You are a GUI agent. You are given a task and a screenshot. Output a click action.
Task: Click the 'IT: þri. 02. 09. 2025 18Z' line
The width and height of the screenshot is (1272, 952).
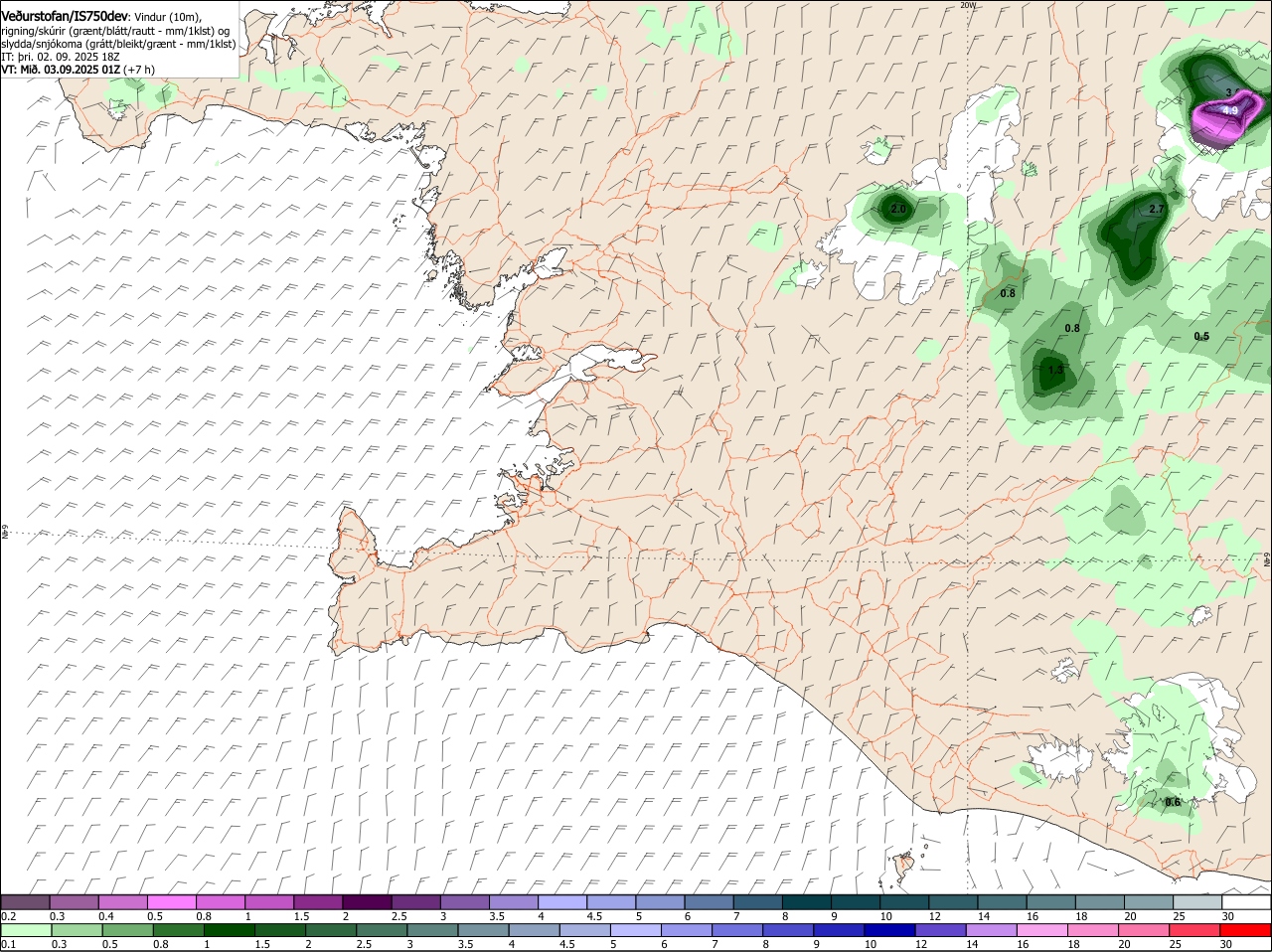click(61, 57)
